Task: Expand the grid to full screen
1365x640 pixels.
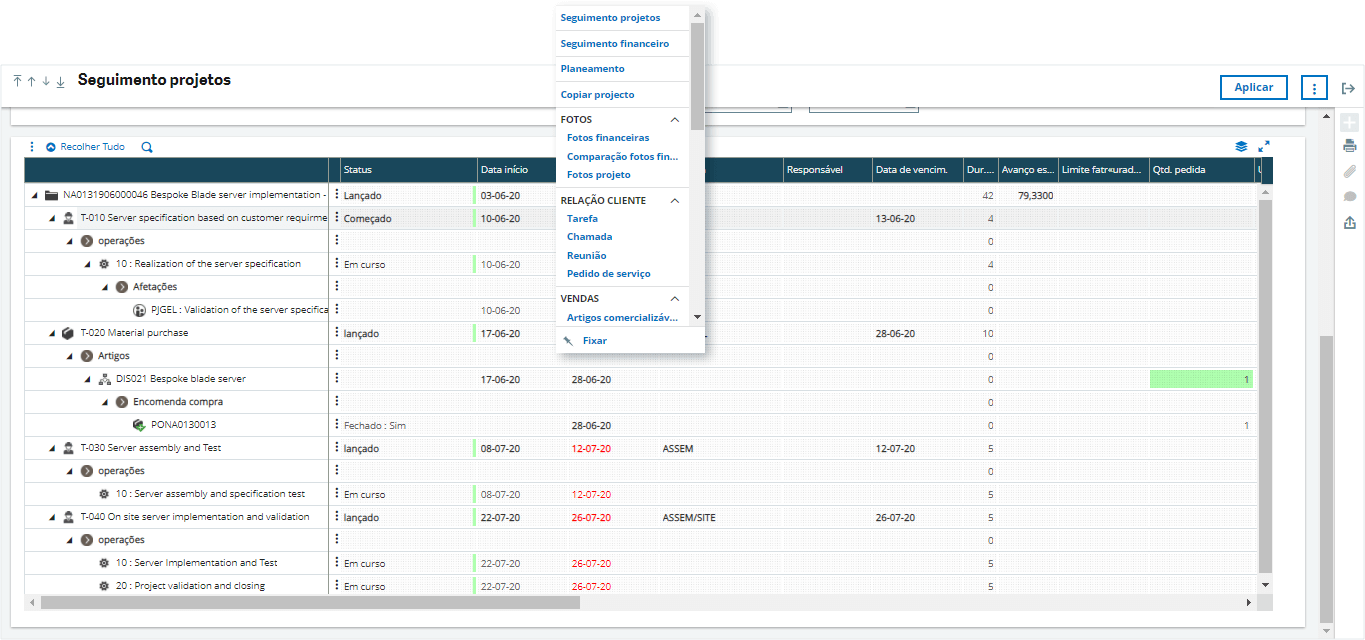Action: click(1264, 146)
